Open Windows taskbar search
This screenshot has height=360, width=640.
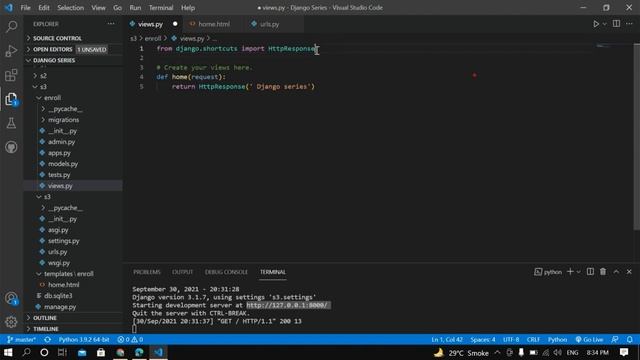pyautogui.click(x=27, y=352)
